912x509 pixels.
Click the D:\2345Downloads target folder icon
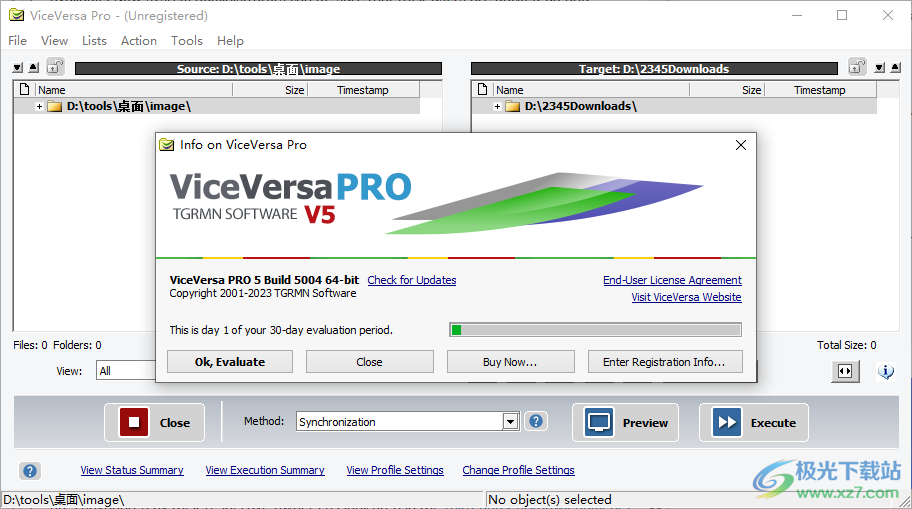tap(512, 106)
